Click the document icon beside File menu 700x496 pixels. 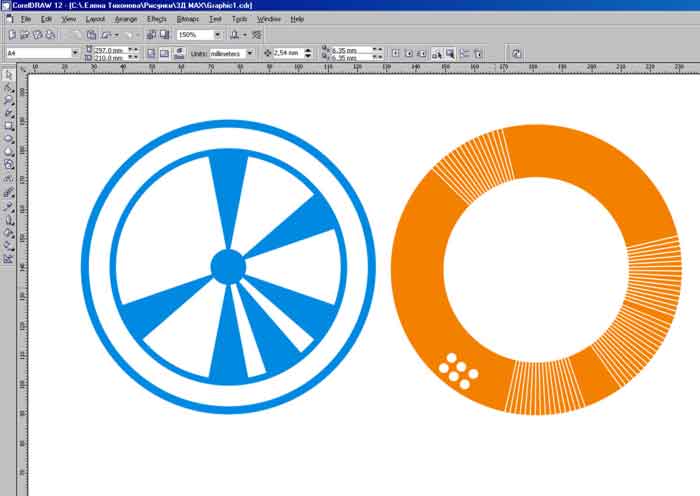click(9, 19)
